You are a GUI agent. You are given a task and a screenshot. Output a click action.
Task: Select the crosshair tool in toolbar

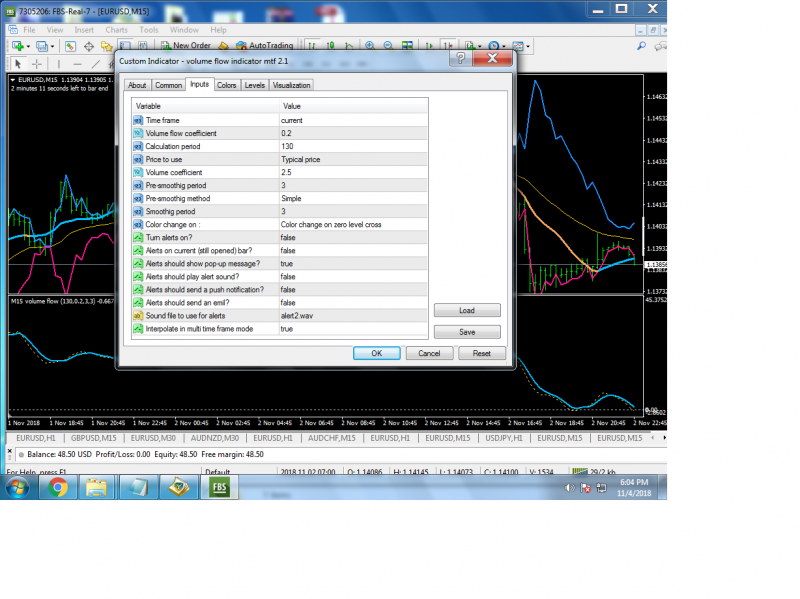click(36, 63)
